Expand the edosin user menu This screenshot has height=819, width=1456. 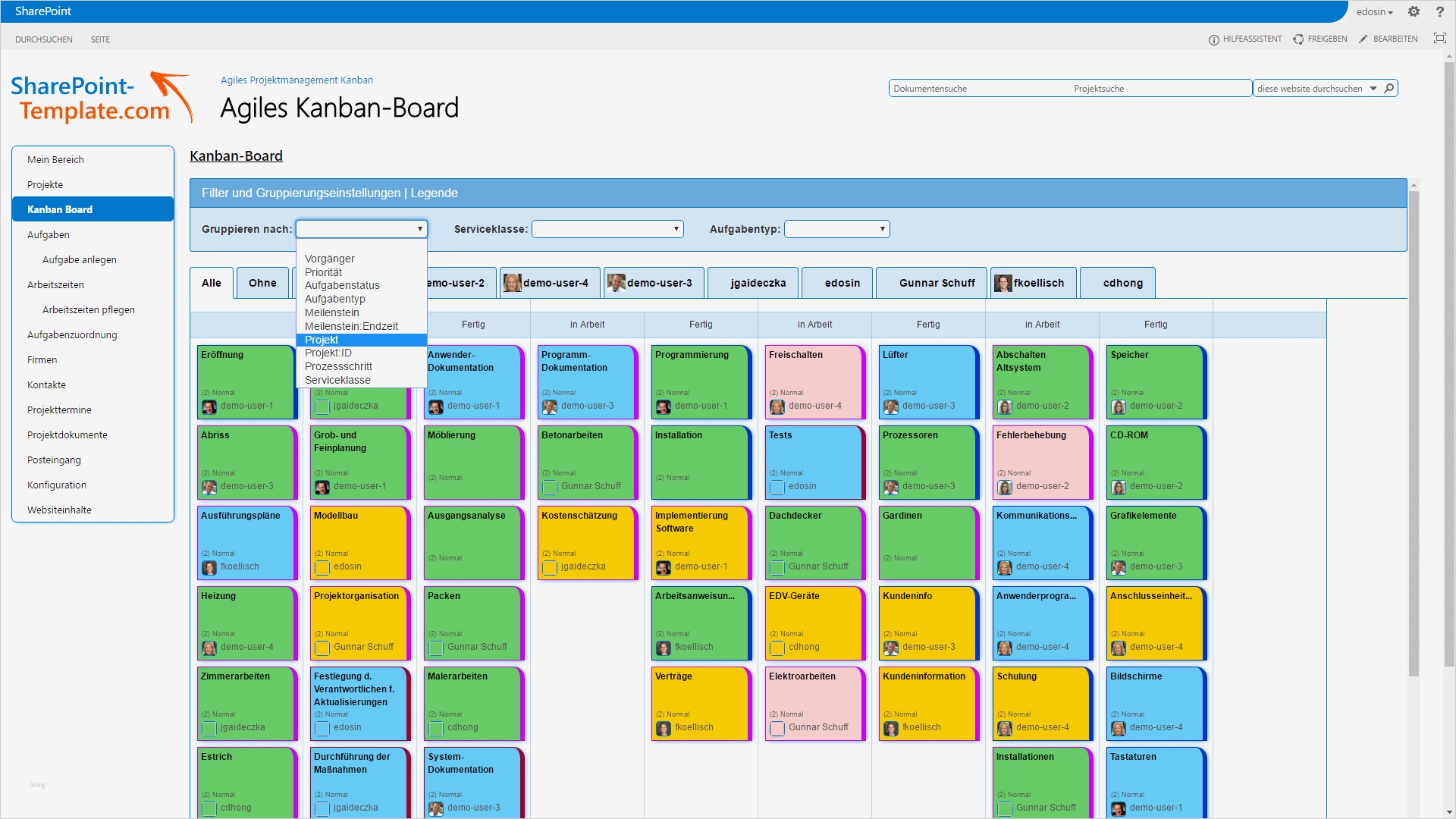[x=1374, y=12]
